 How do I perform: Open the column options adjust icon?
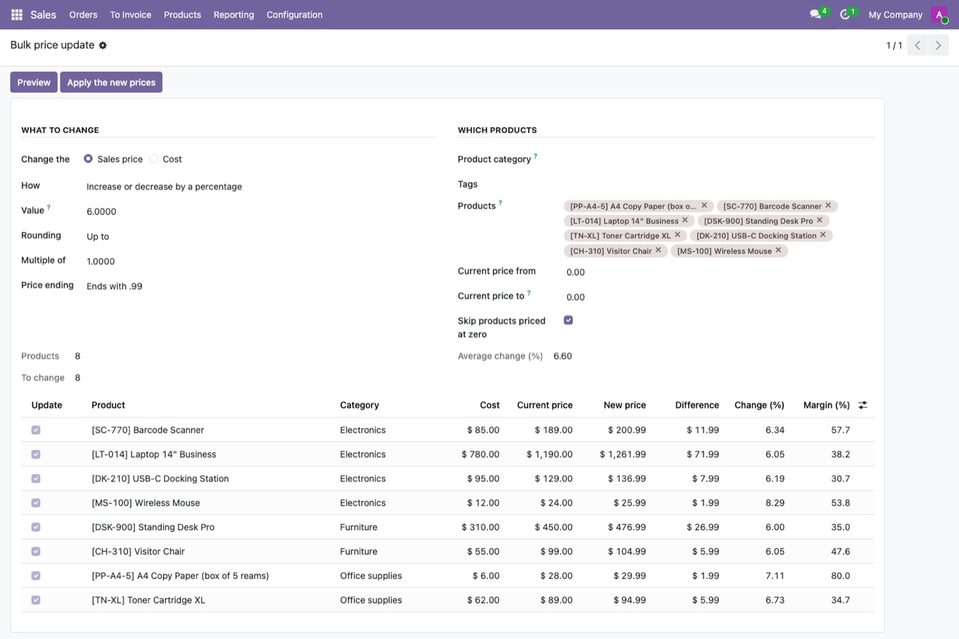862,405
